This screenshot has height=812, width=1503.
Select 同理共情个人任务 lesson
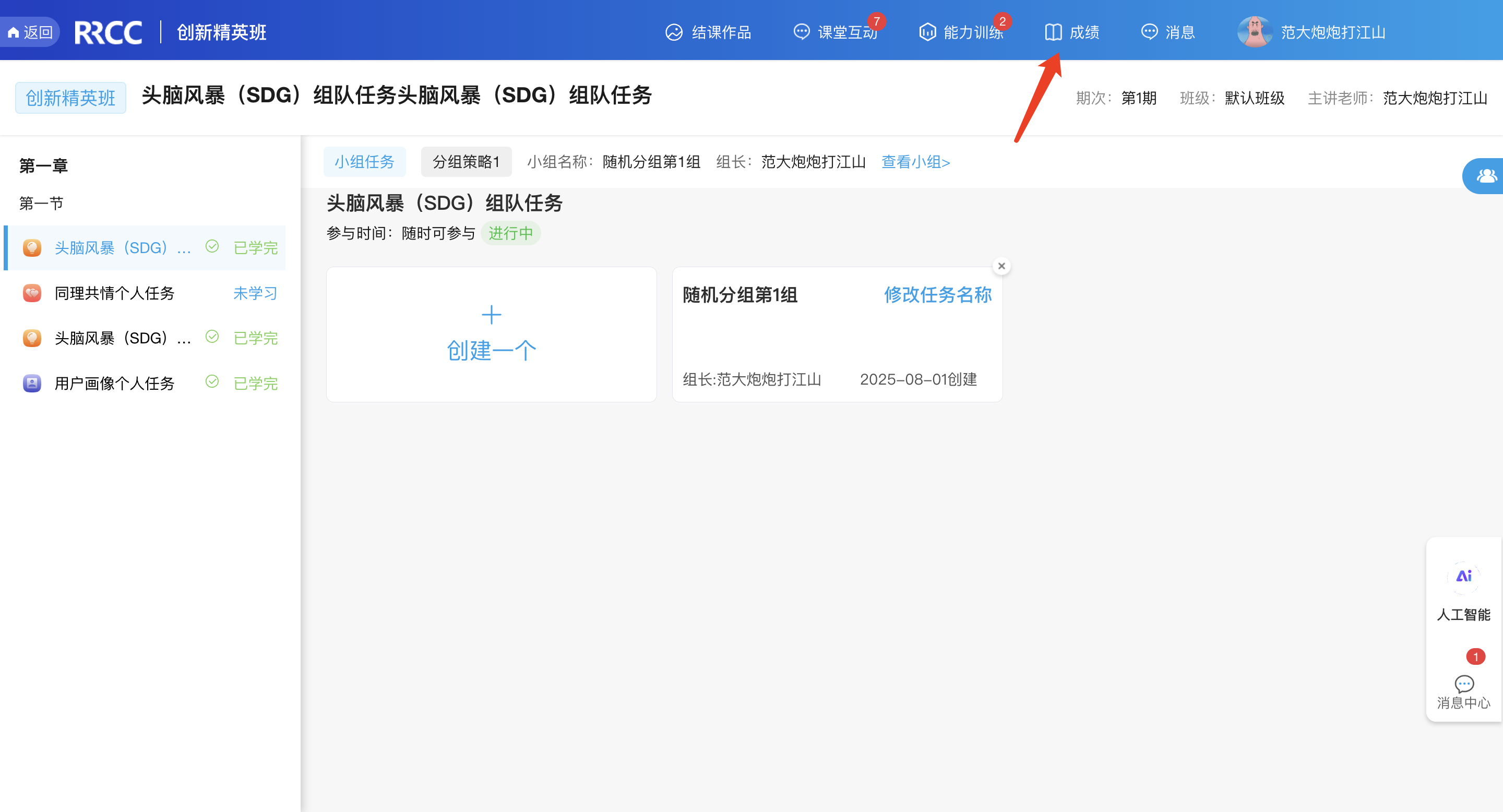145,293
